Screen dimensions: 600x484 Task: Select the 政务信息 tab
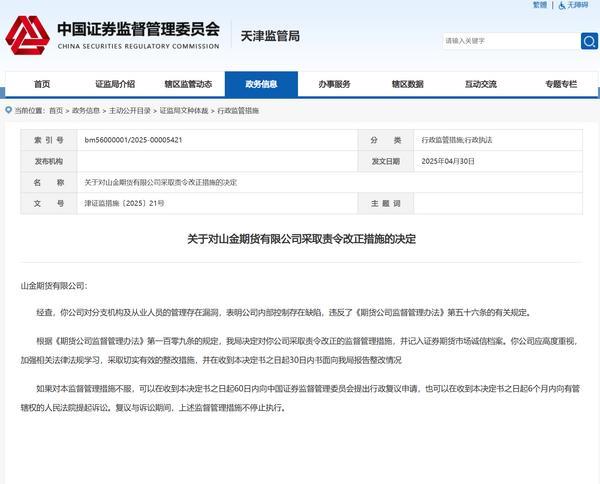point(261,85)
